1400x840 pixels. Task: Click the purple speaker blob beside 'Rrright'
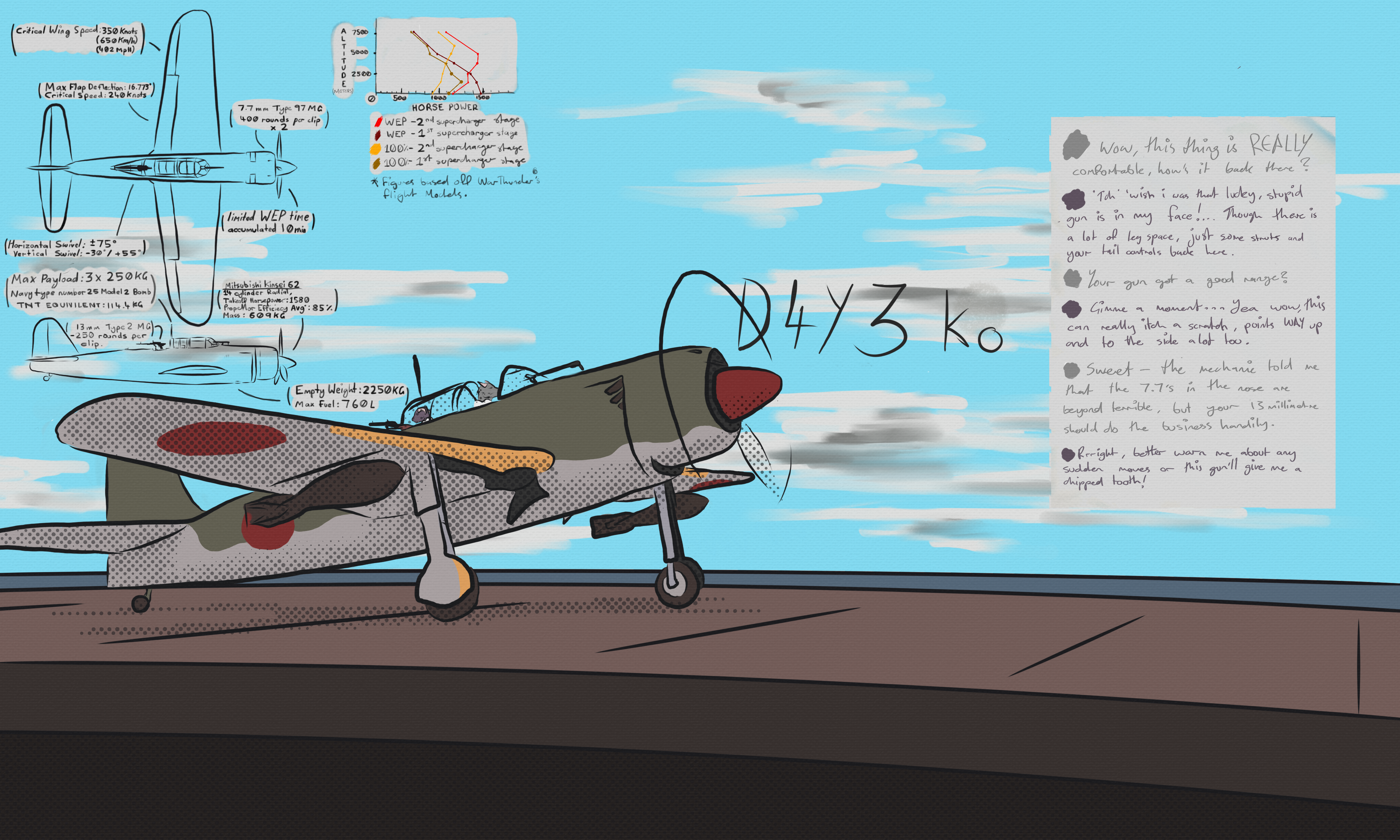(x=1068, y=454)
